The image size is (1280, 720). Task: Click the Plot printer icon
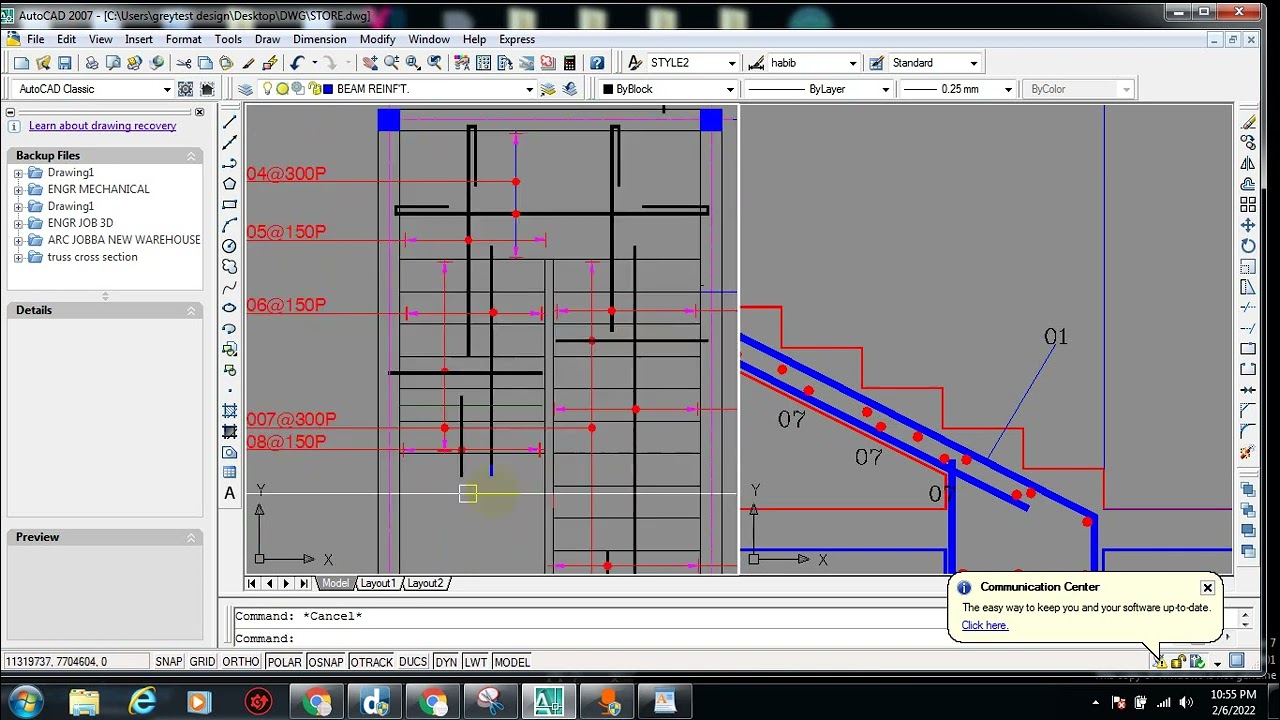(92, 63)
